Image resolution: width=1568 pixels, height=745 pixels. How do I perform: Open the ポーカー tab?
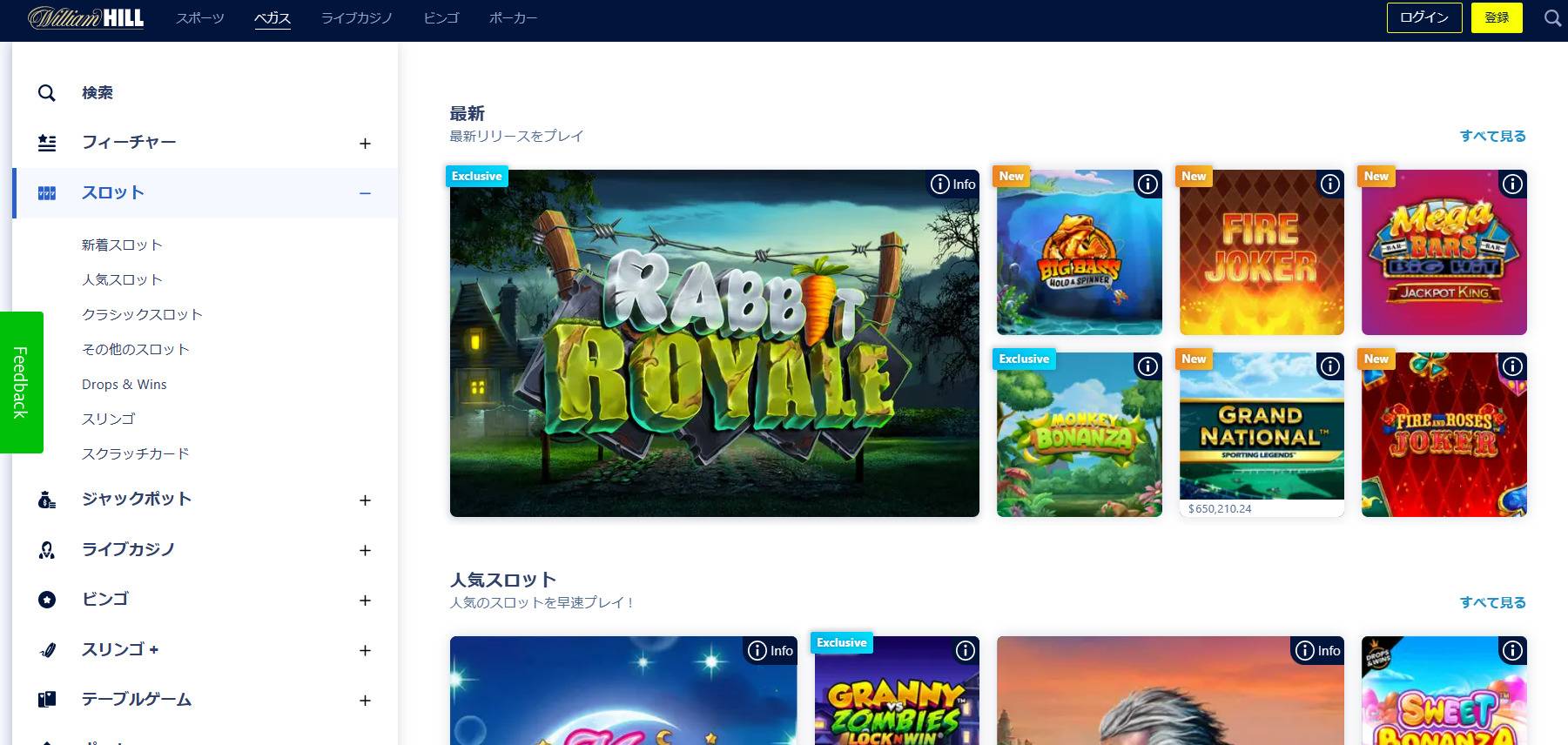513,18
